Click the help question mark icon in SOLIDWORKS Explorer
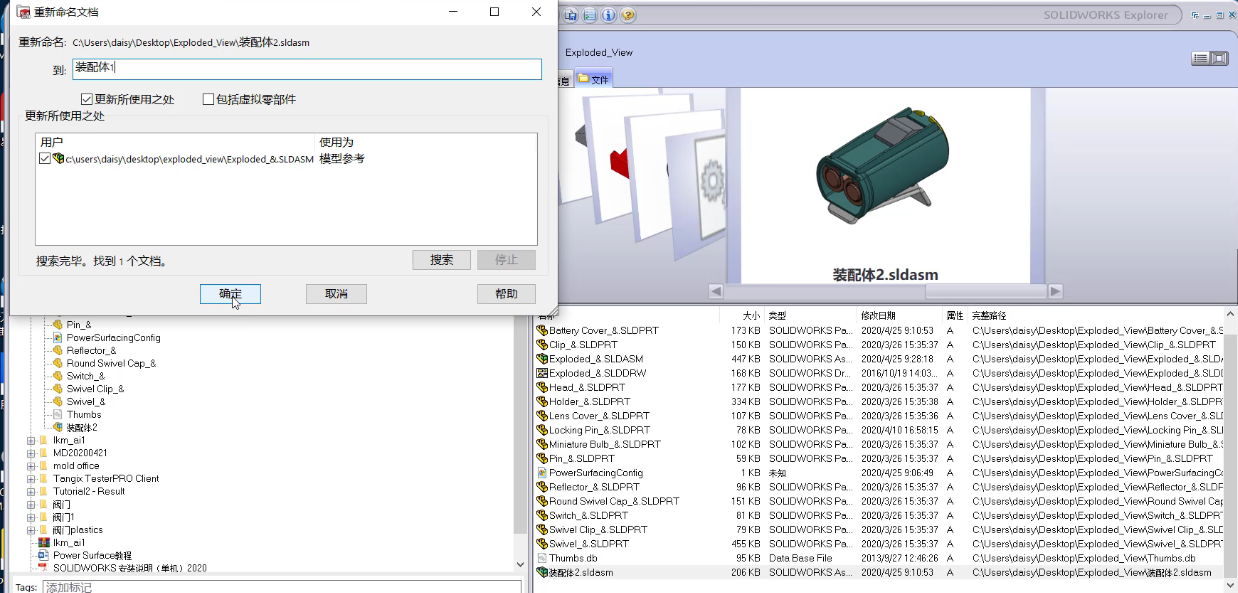This screenshot has height=593, width=1238. point(628,15)
